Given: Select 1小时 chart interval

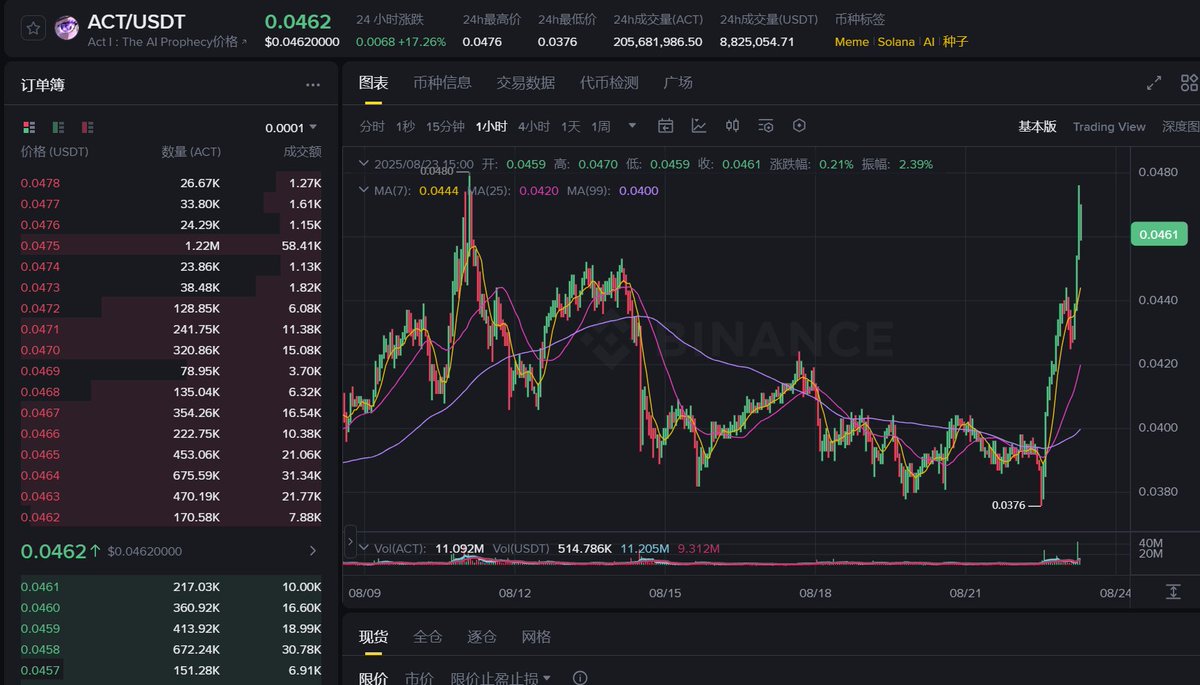Looking at the screenshot, I should point(492,126).
